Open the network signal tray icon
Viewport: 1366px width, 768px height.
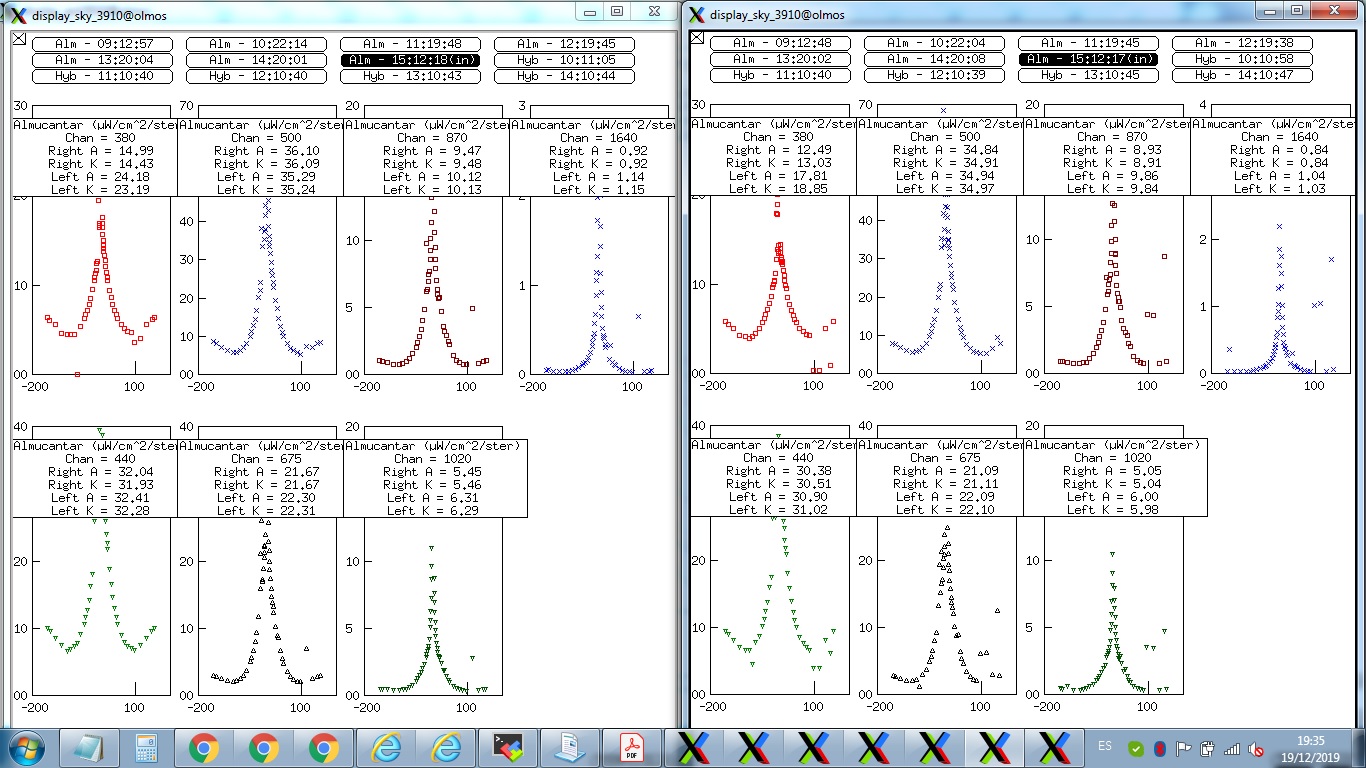(1231, 748)
